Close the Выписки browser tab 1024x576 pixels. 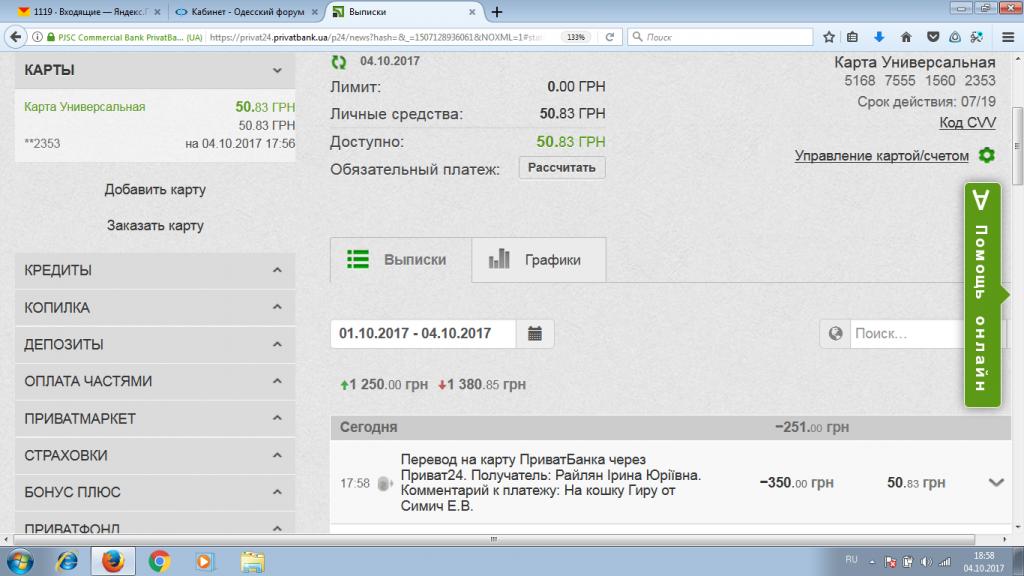pos(472,12)
